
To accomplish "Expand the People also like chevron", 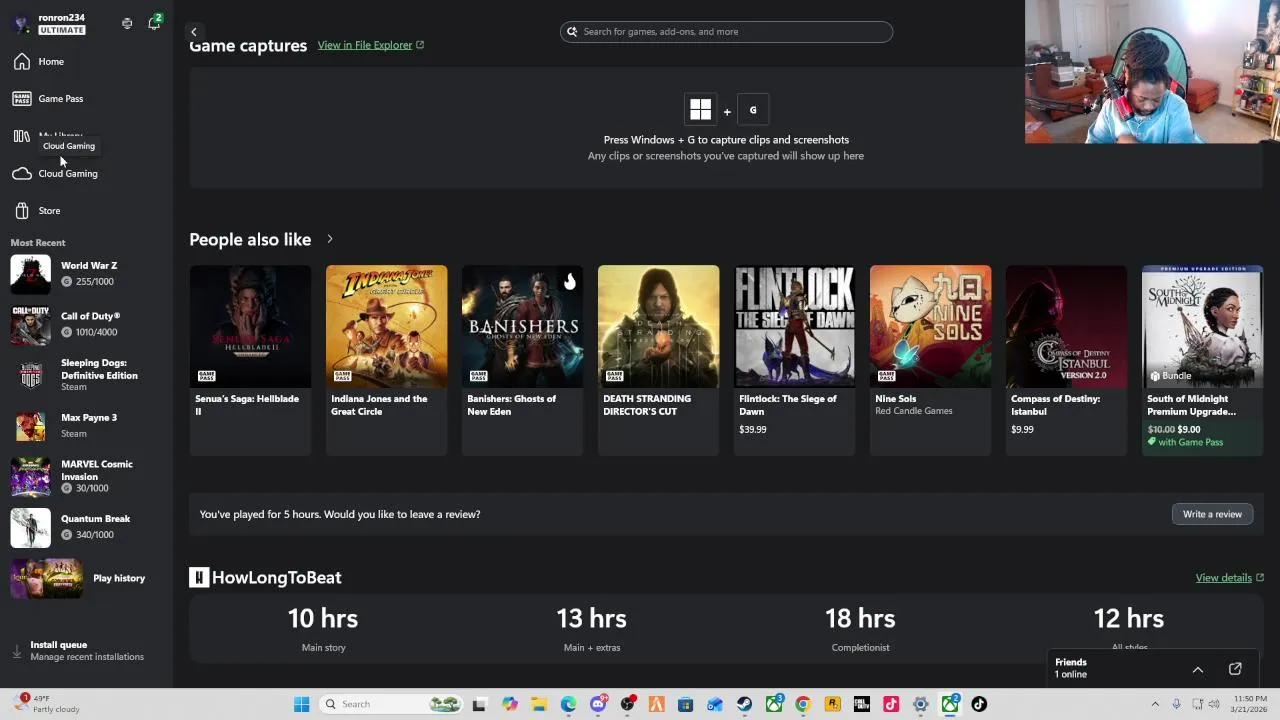I will [x=329, y=240].
